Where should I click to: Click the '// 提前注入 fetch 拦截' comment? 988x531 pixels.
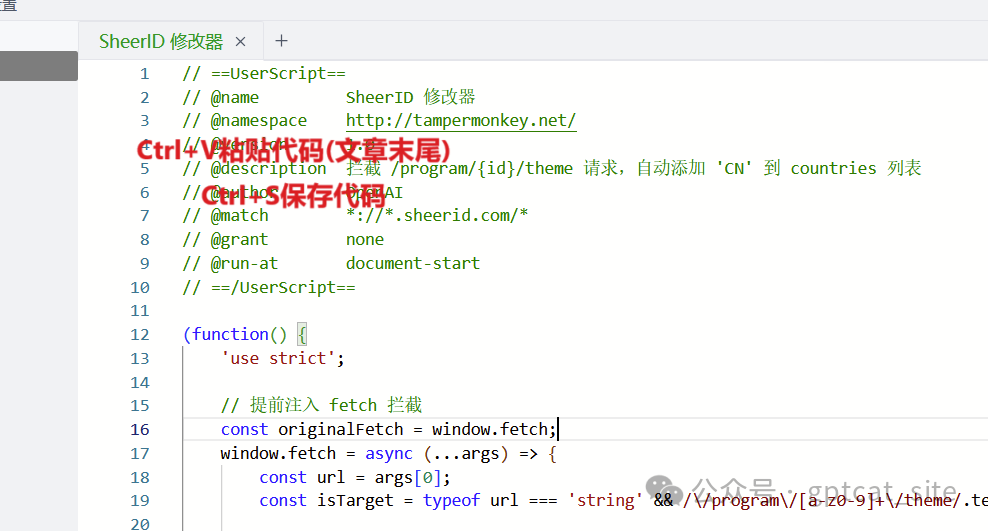[321, 405]
